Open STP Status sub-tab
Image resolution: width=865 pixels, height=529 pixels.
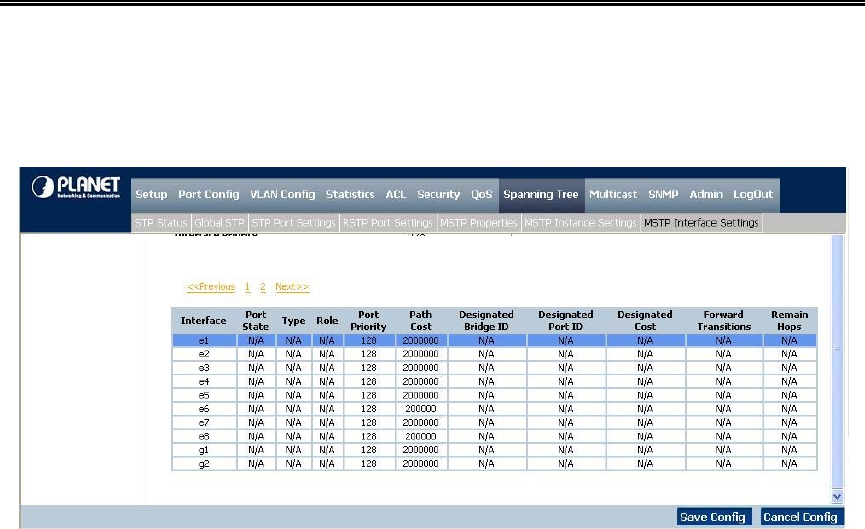(159, 223)
